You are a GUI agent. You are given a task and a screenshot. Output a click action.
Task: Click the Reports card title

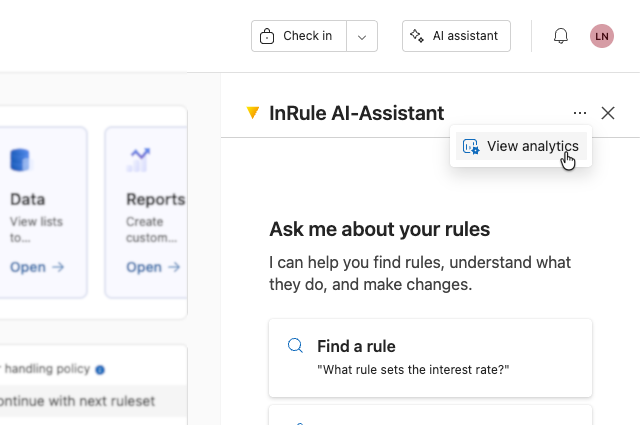(156, 199)
